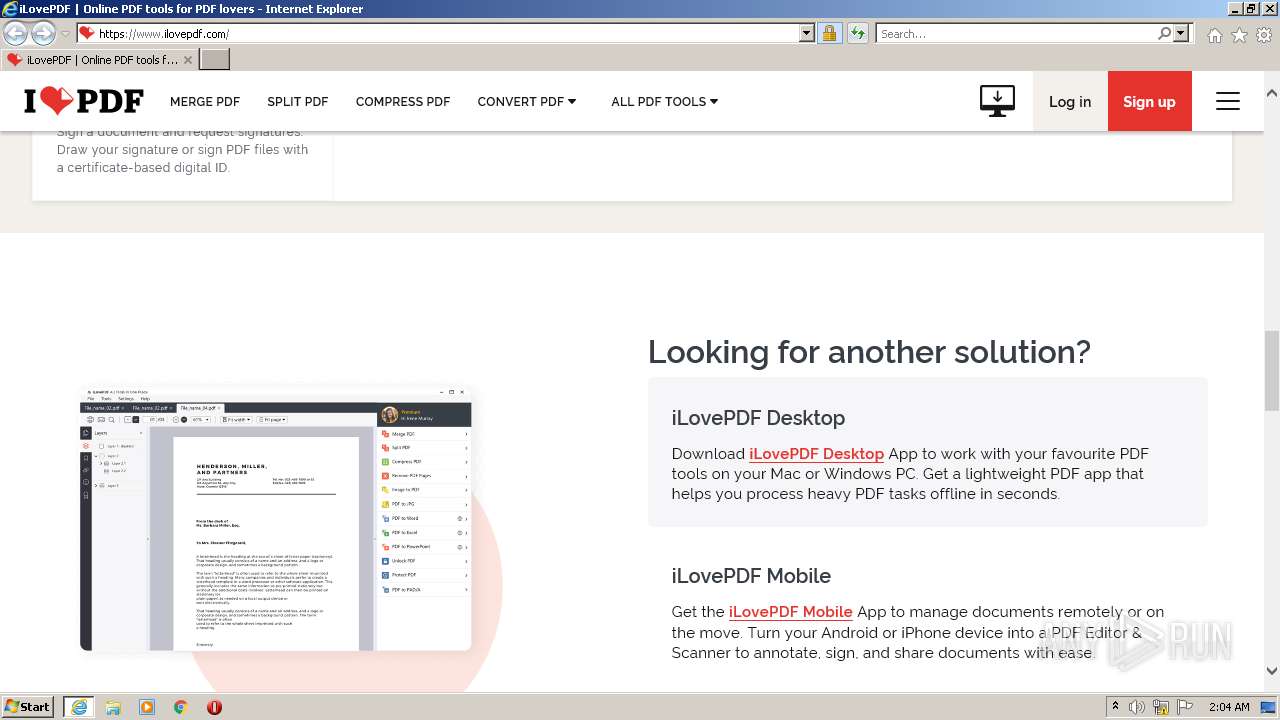Follow the iLovePDF Mobile link
Viewport: 1280px width, 720px height.
click(x=790, y=612)
